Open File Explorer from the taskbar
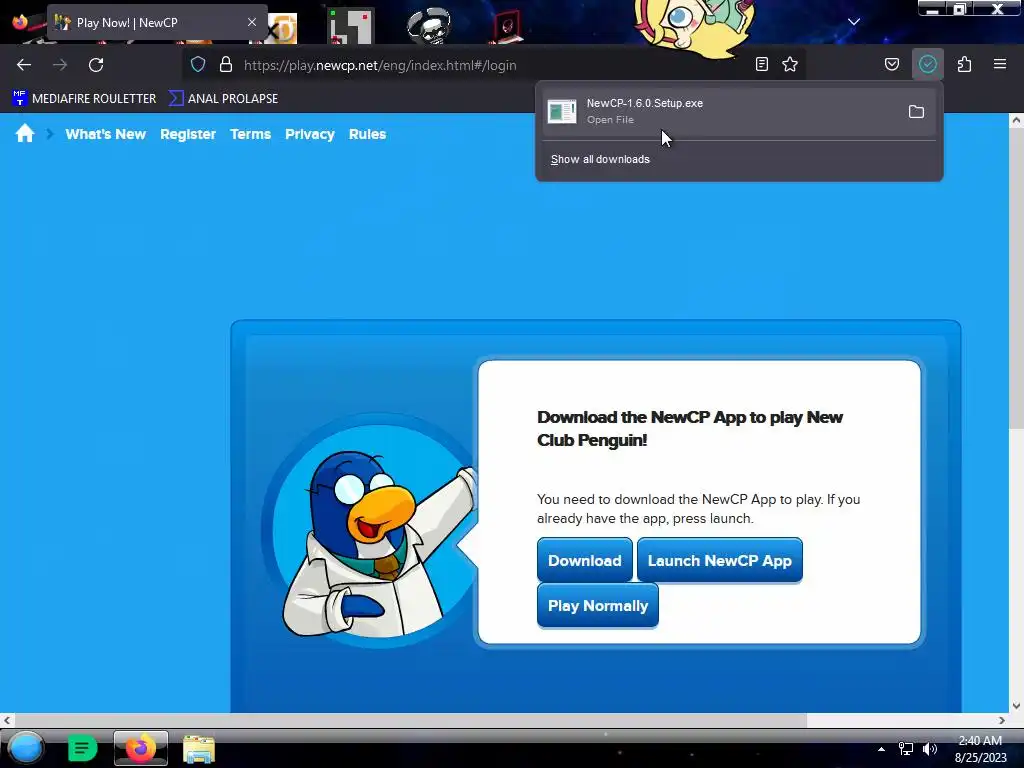The image size is (1024, 768). pos(199,749)
